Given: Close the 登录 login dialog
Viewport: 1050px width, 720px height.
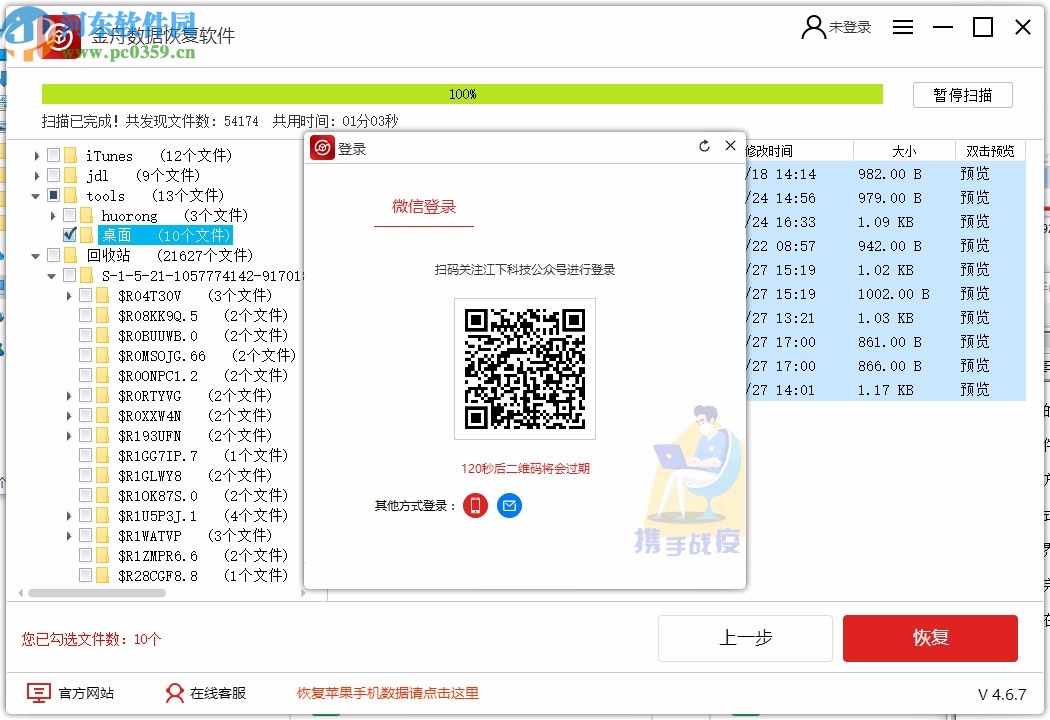Looking at the screenshot, I should pos(730,145).
